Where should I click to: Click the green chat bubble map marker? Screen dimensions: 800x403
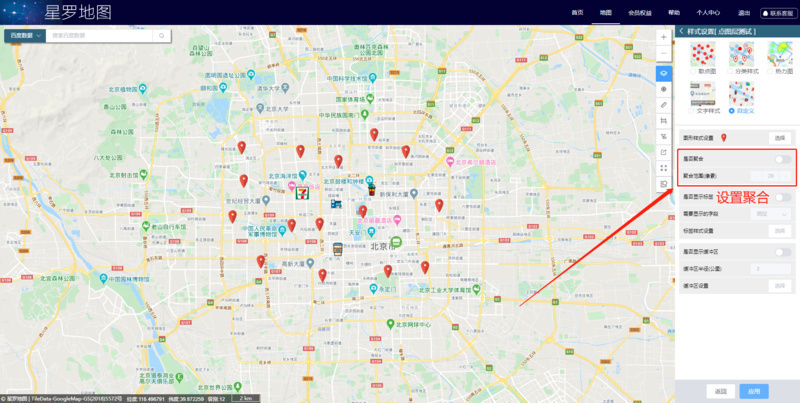[396, 242]
